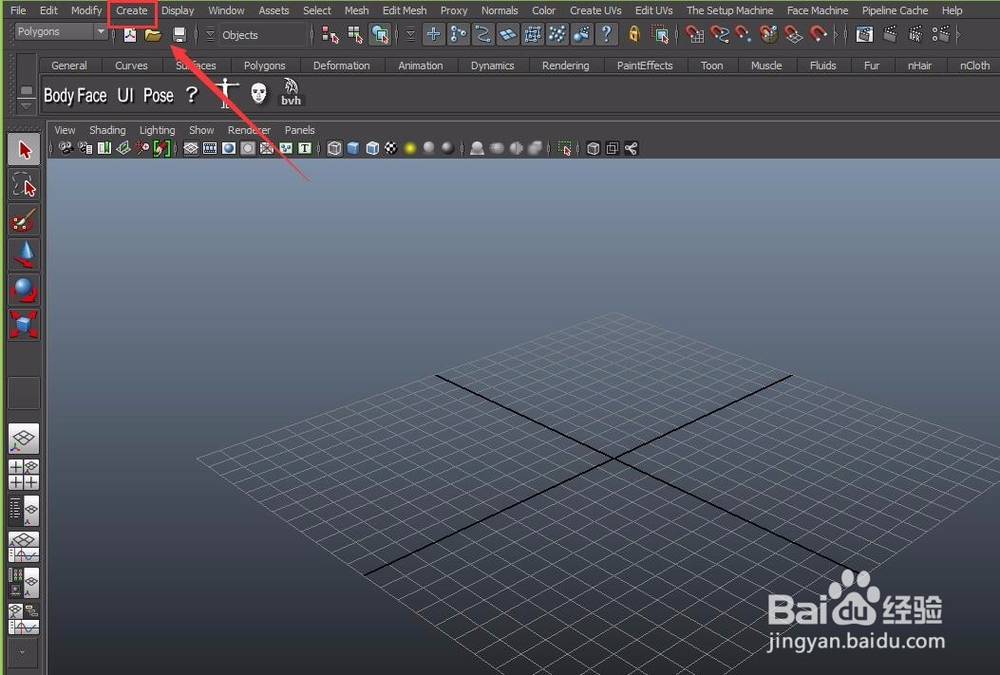Viewport: 1000px width, 675px height.
Task: Activate the Lasso select tool
Action: [x=24, y=185]
